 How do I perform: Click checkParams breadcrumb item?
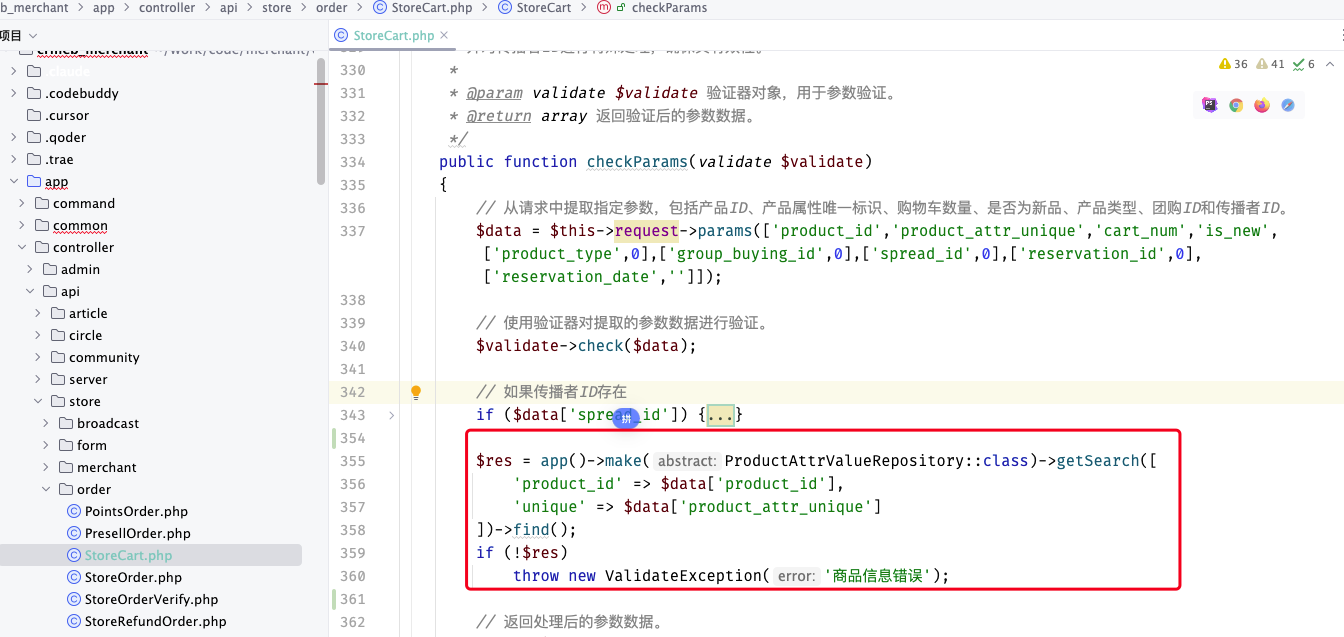coord(669,8)
